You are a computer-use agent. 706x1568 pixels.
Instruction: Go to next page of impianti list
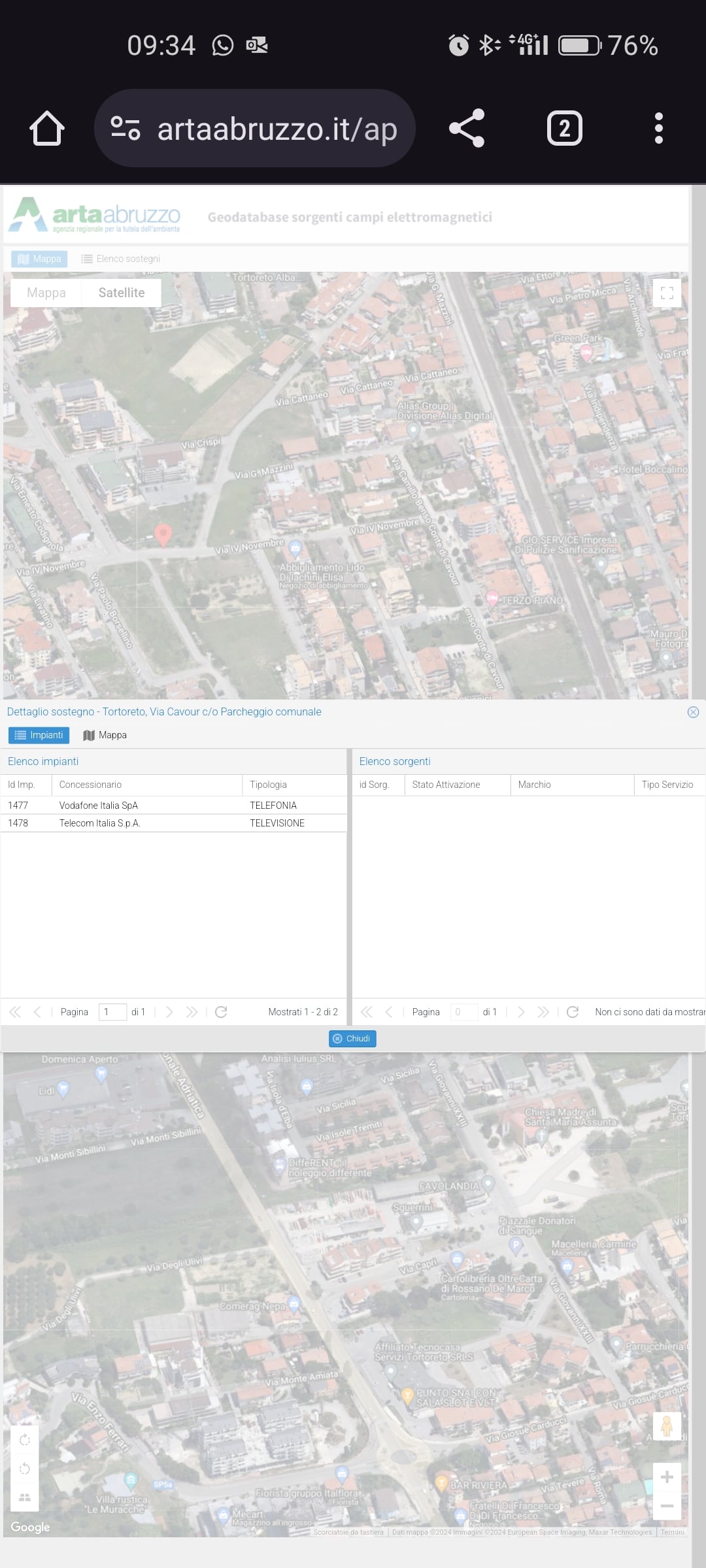169,1012
